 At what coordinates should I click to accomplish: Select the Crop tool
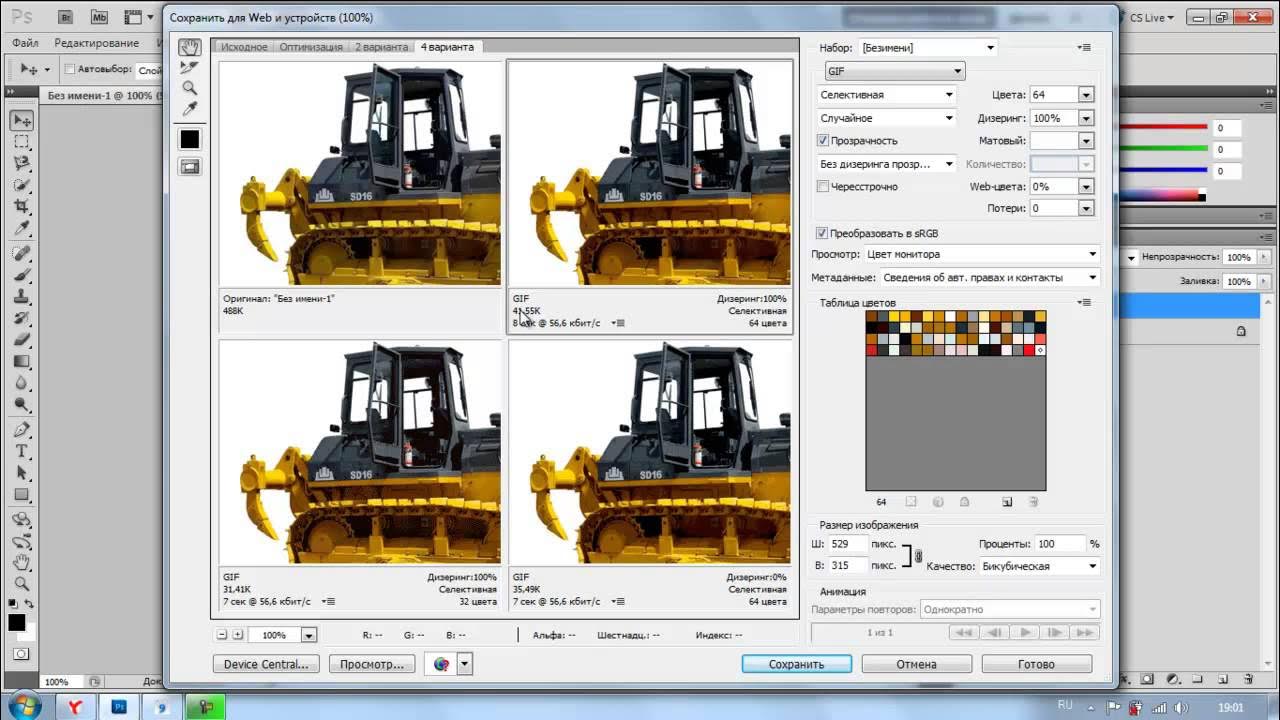pos(22,206)
